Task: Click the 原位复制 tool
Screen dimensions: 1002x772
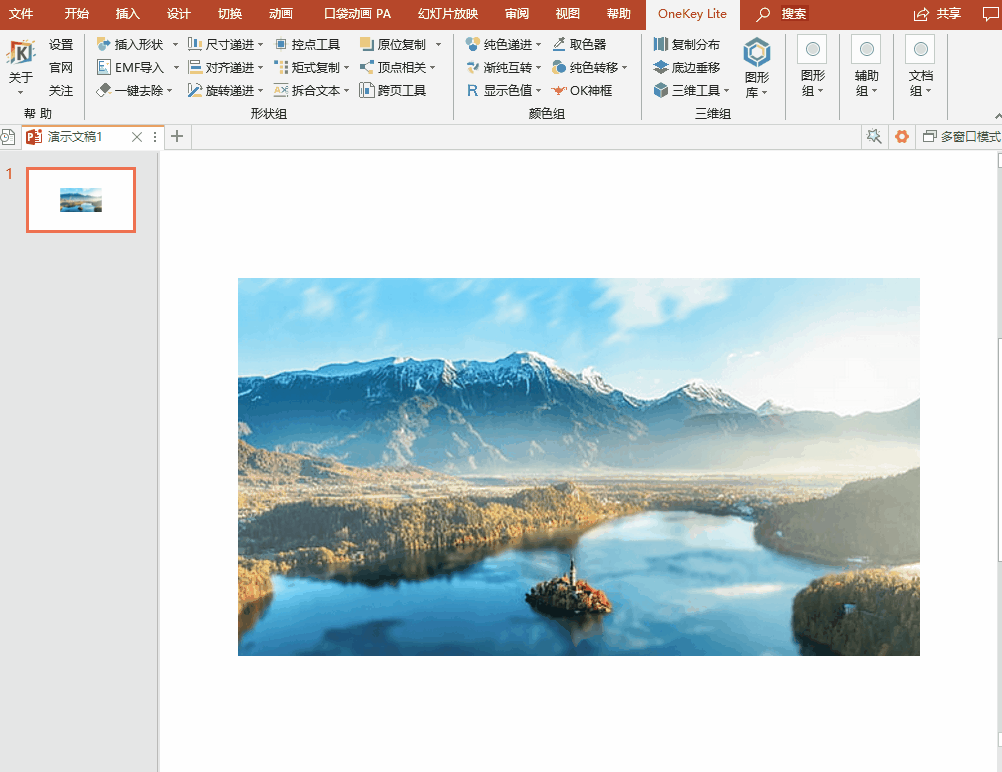Action: [x=393, y=45]
